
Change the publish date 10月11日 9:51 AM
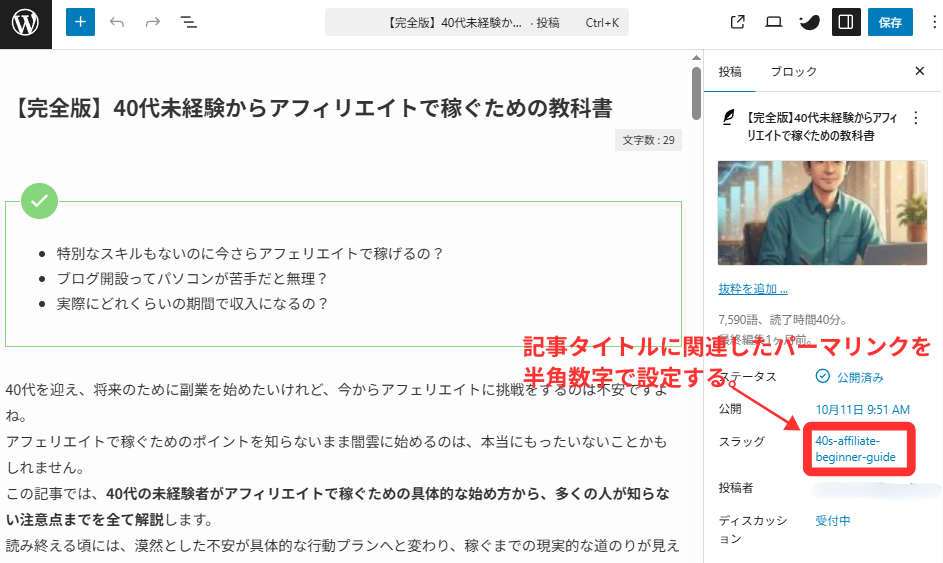862,409
